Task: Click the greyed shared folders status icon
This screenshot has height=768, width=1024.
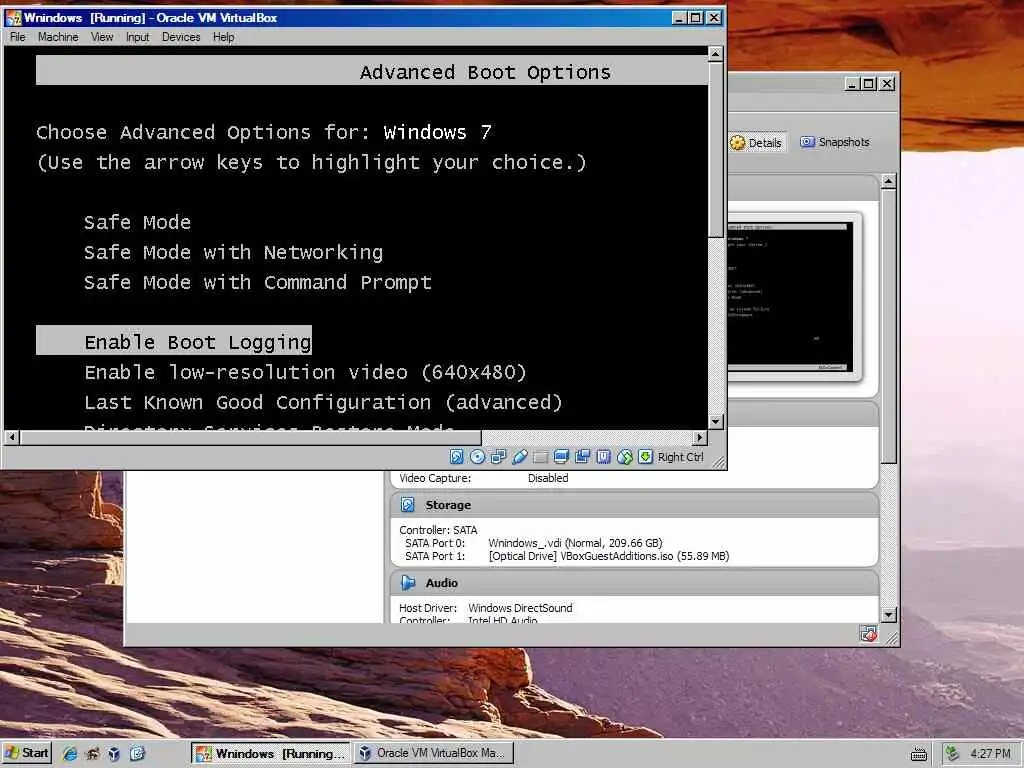Action: 540,457
